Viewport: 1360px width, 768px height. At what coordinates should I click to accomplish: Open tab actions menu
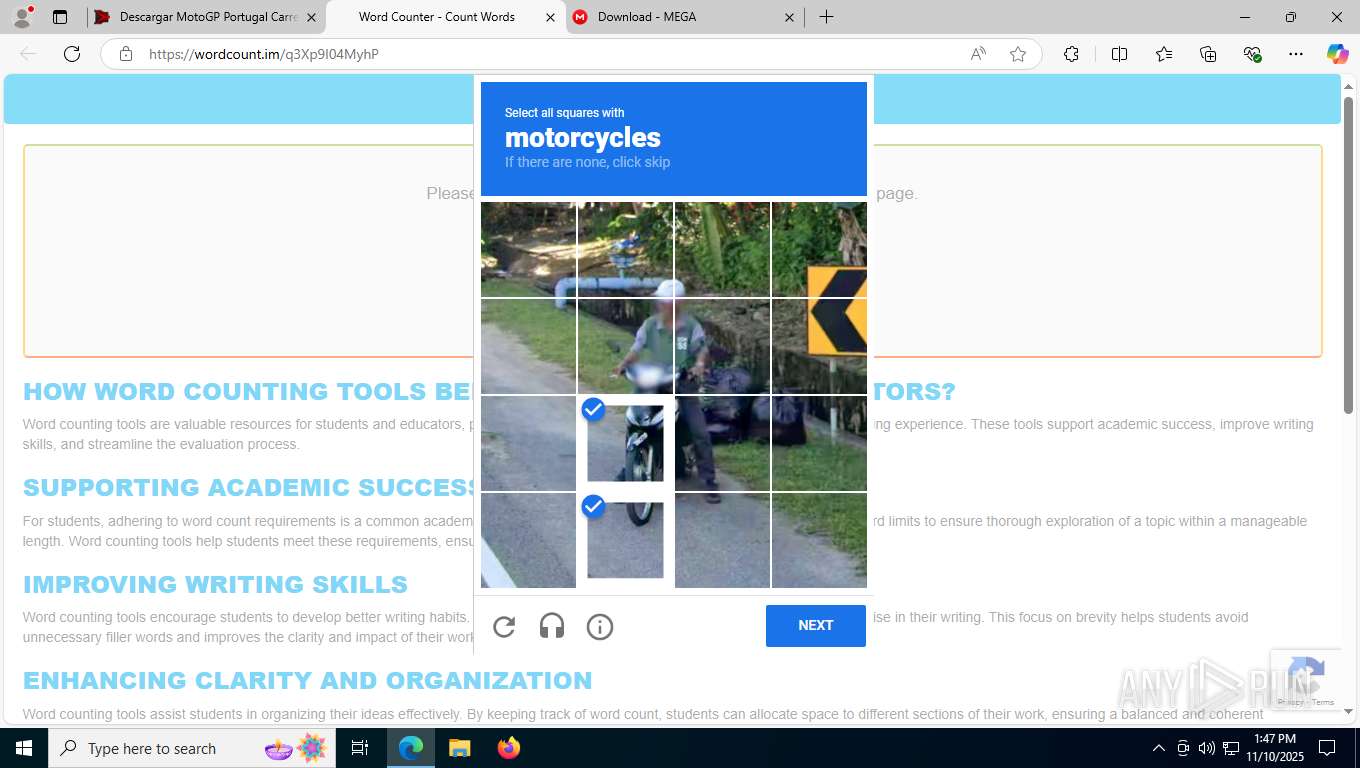60,17
